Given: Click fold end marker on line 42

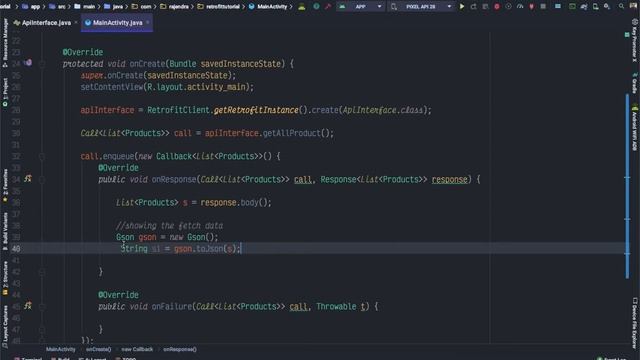Looking at the screenshot, I should coord(42,272).
